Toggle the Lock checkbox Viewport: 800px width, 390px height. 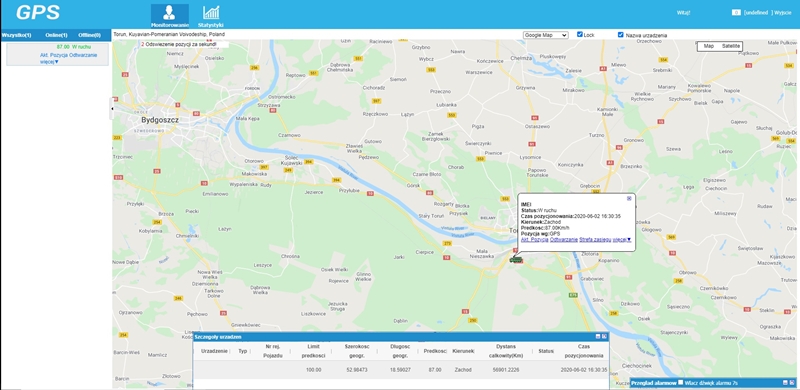(580, 35)
